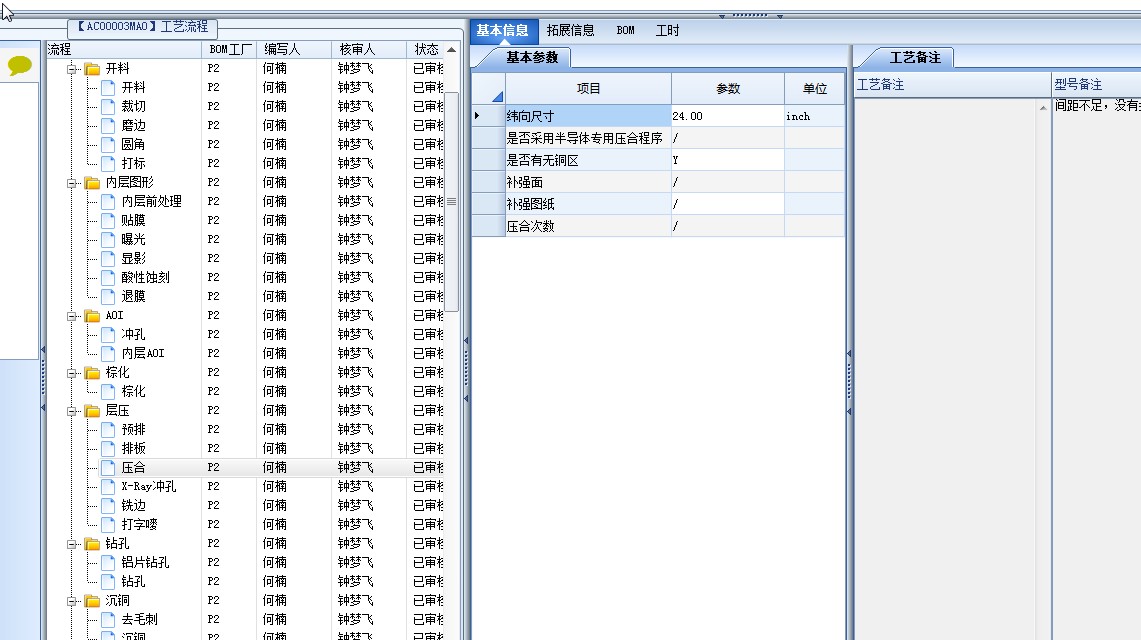
Task: Select the 基本参数 sub-tab
Action: click(x=532, y=57)
